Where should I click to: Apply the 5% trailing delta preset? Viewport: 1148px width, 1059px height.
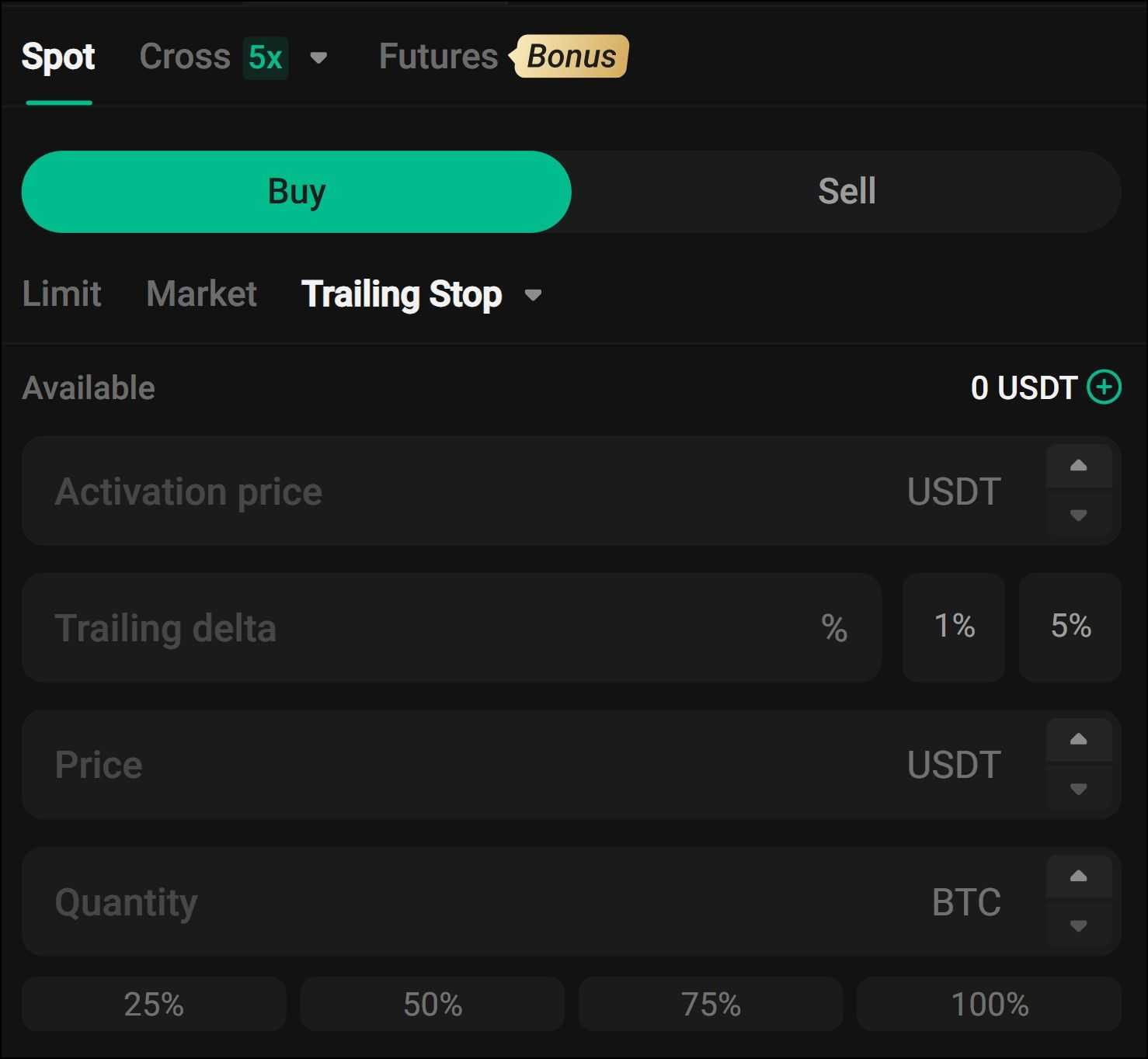click(x=1070, y=627)
